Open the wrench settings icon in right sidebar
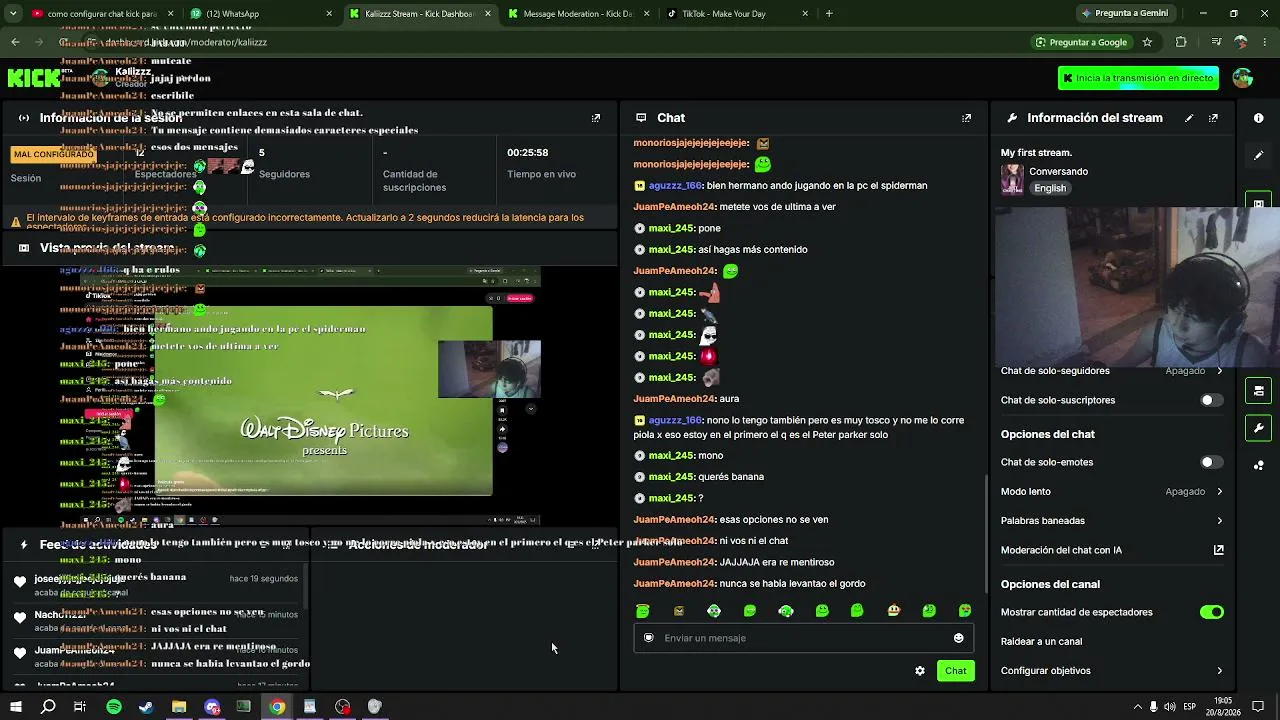1280x720 pixels. (x=1258, y=428)
